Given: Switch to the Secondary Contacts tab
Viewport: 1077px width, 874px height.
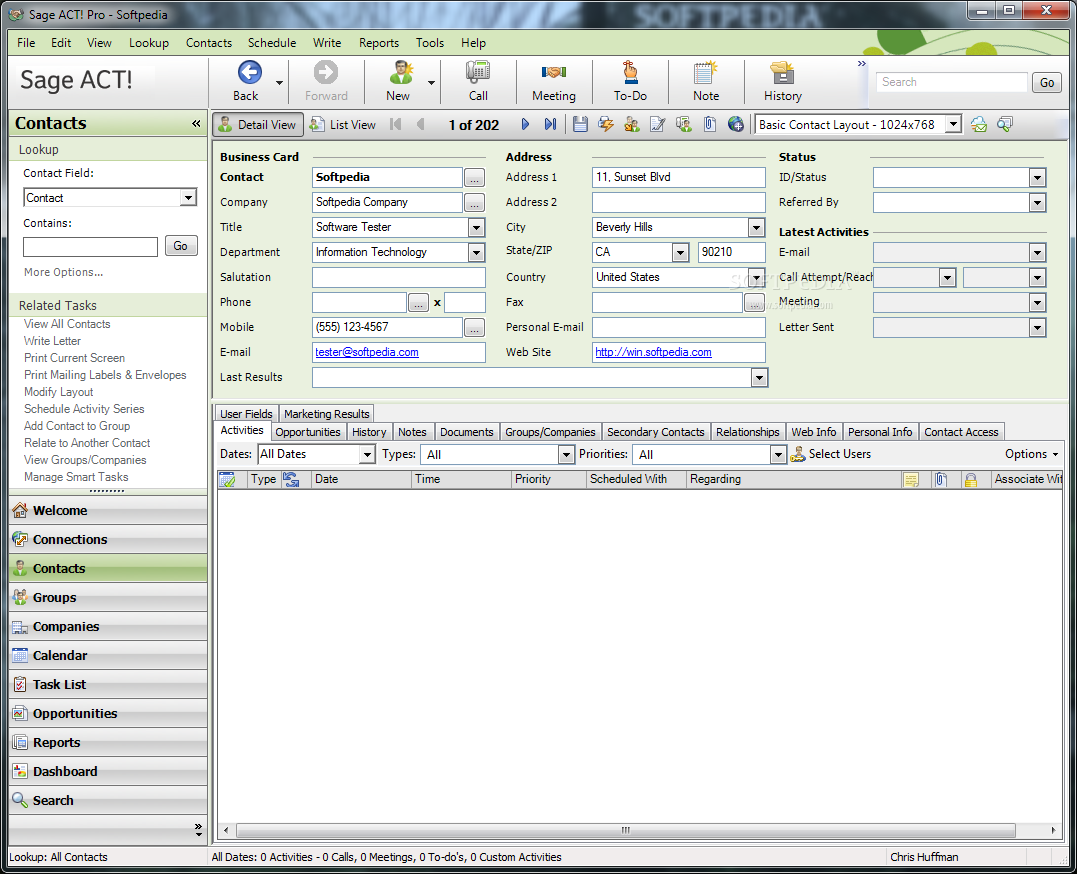Looking at the screenshot, I should click(x=655, y=432).
